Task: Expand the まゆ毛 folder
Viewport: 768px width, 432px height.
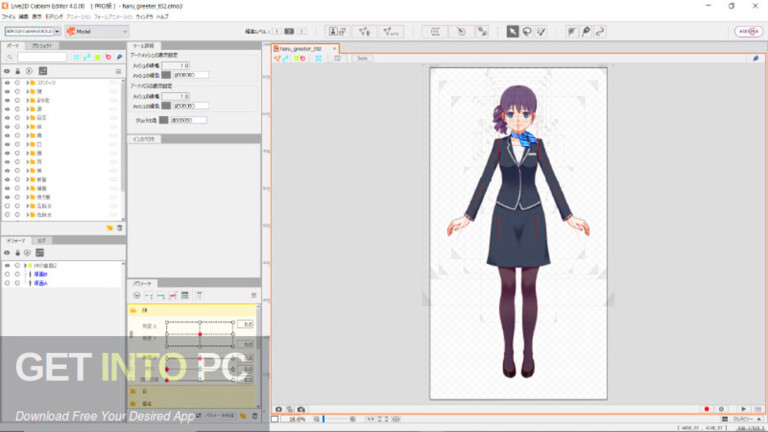Action: click(27, 100)
